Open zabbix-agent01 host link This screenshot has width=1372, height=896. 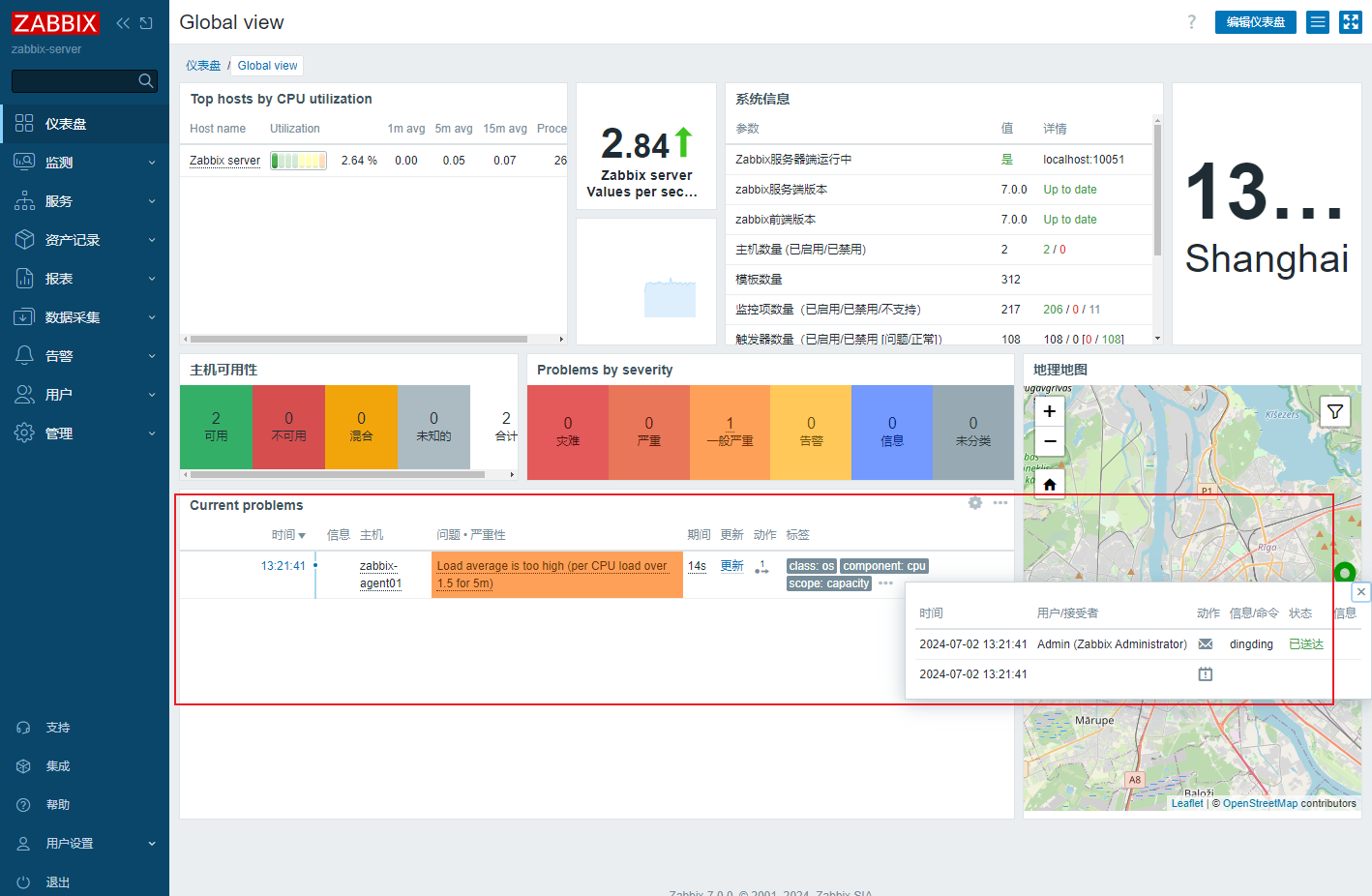(380, 575)
